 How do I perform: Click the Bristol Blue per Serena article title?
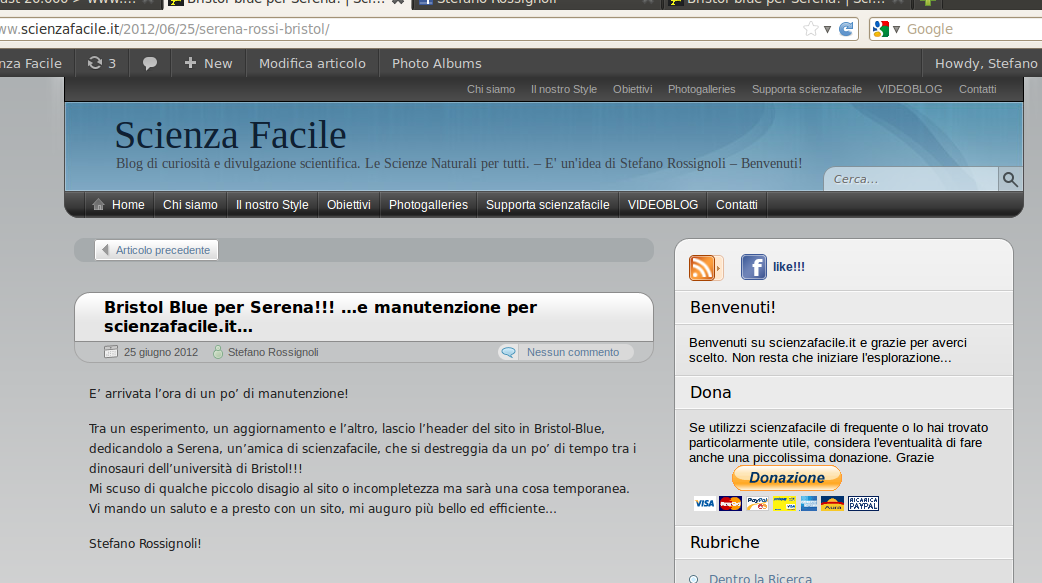click(x=320, y=316)
